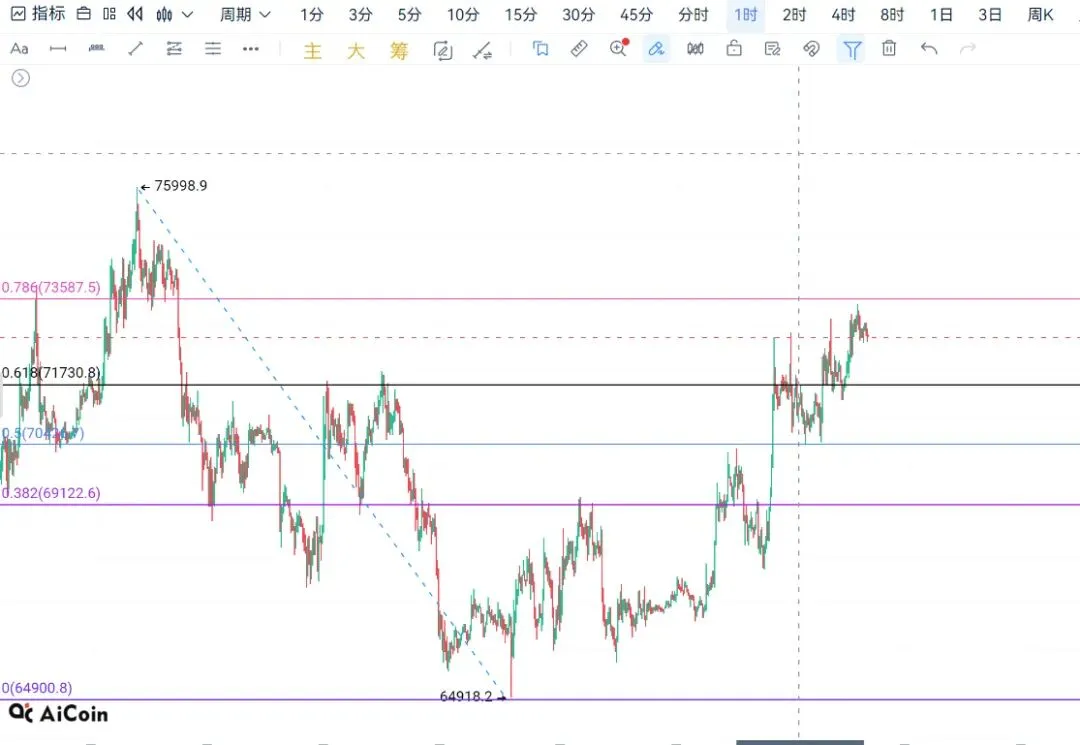Click the time axis date label
This screenshot has height=745, width=1080.
800,742
